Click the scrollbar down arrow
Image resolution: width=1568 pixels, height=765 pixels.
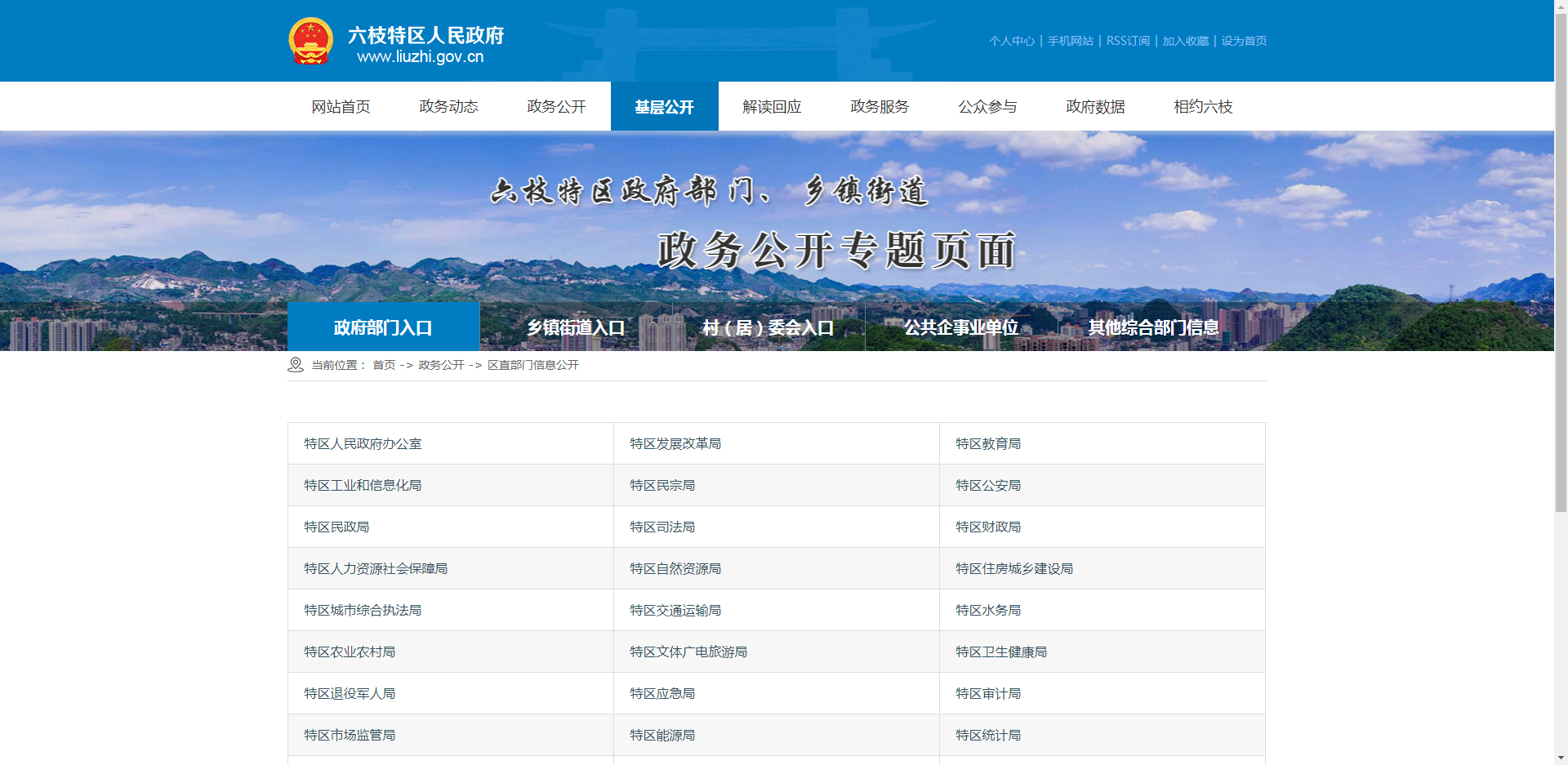point(1561,758)
